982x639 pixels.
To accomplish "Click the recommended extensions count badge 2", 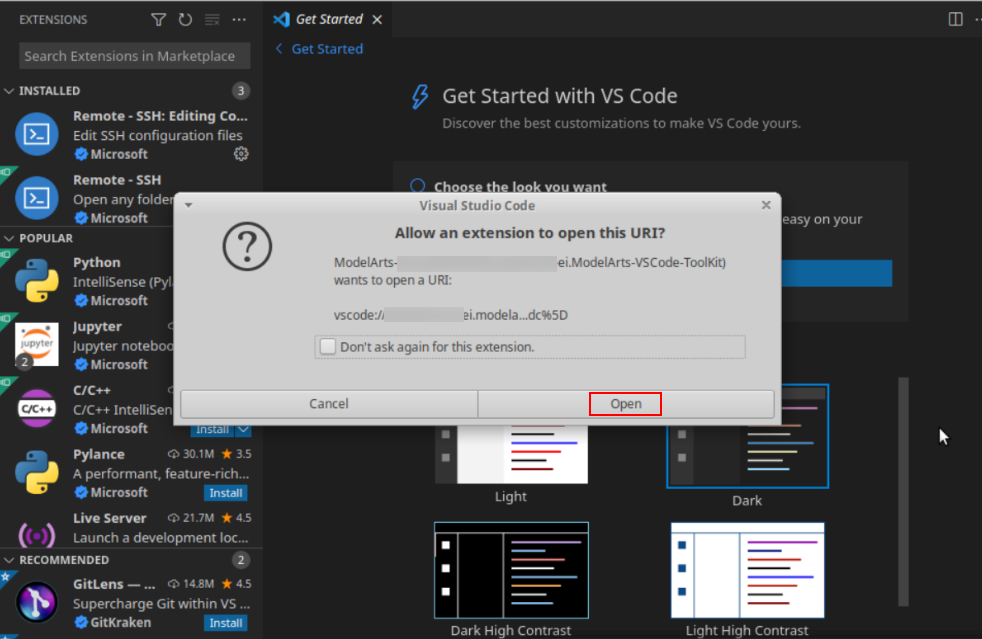I will tap(240, 559).
